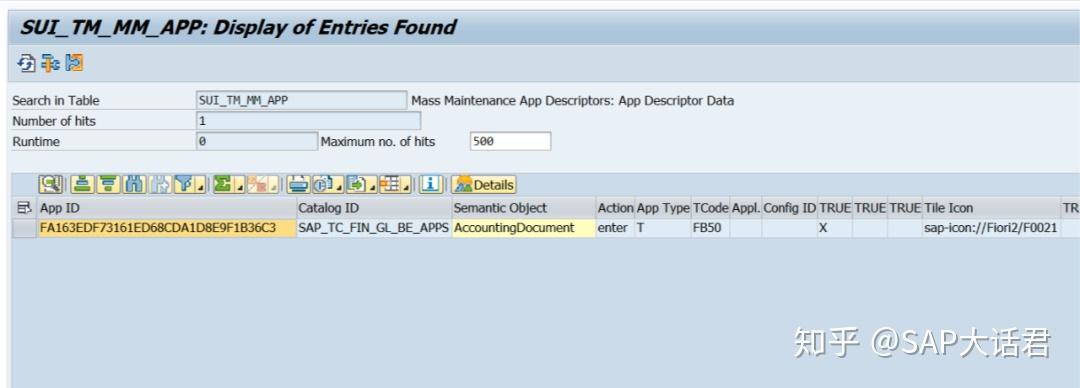Open the dropdown arrow next to filter funnel
The height and width of the screenshot is (388, 1080).
click(200, 185)
